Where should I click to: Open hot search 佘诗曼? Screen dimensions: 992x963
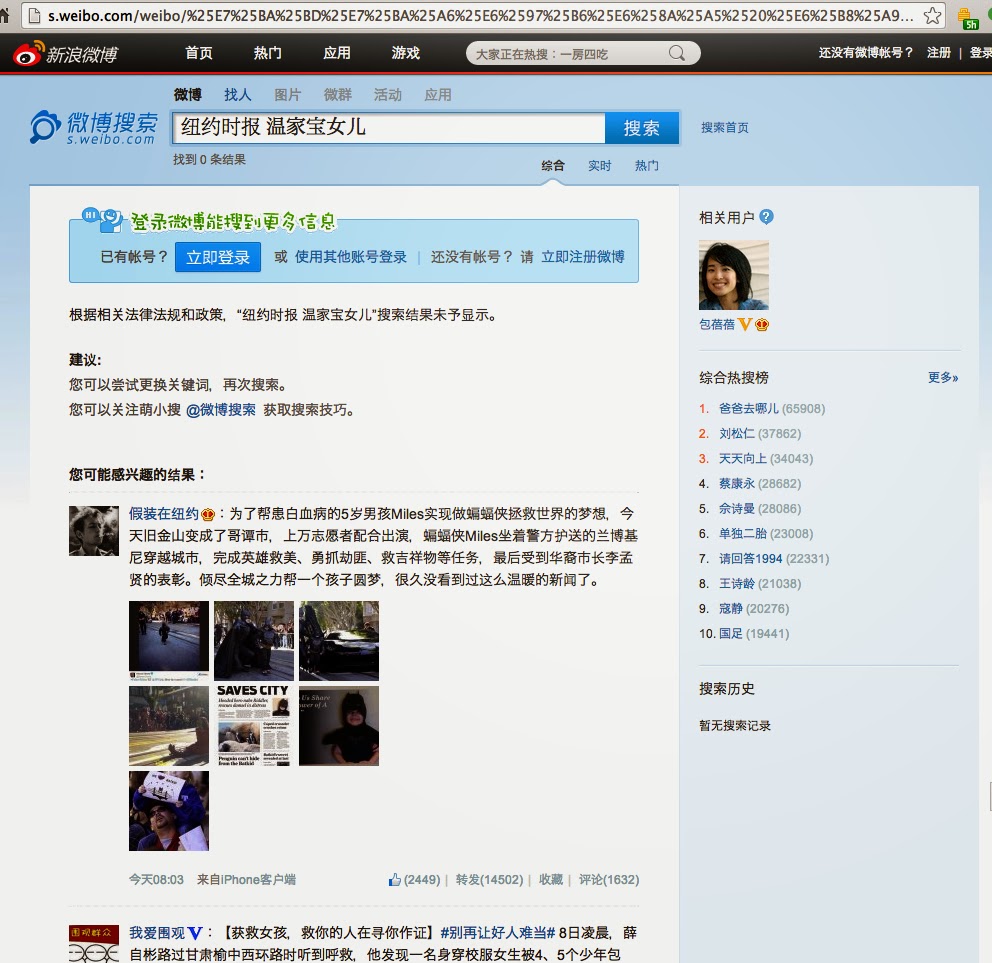tap(737, 509)
